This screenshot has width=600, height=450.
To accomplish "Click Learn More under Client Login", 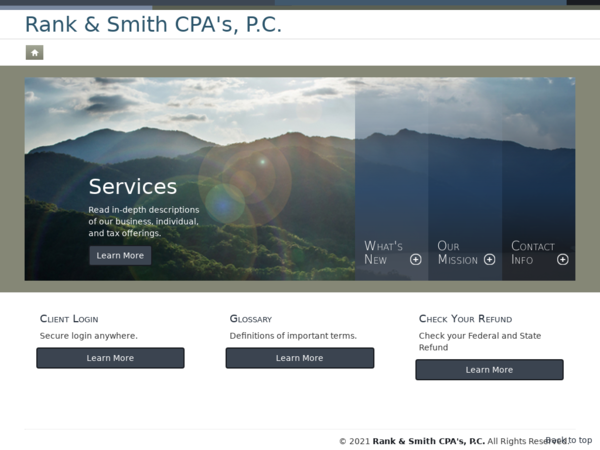I will pyautogui.click(x=110, y=358).
